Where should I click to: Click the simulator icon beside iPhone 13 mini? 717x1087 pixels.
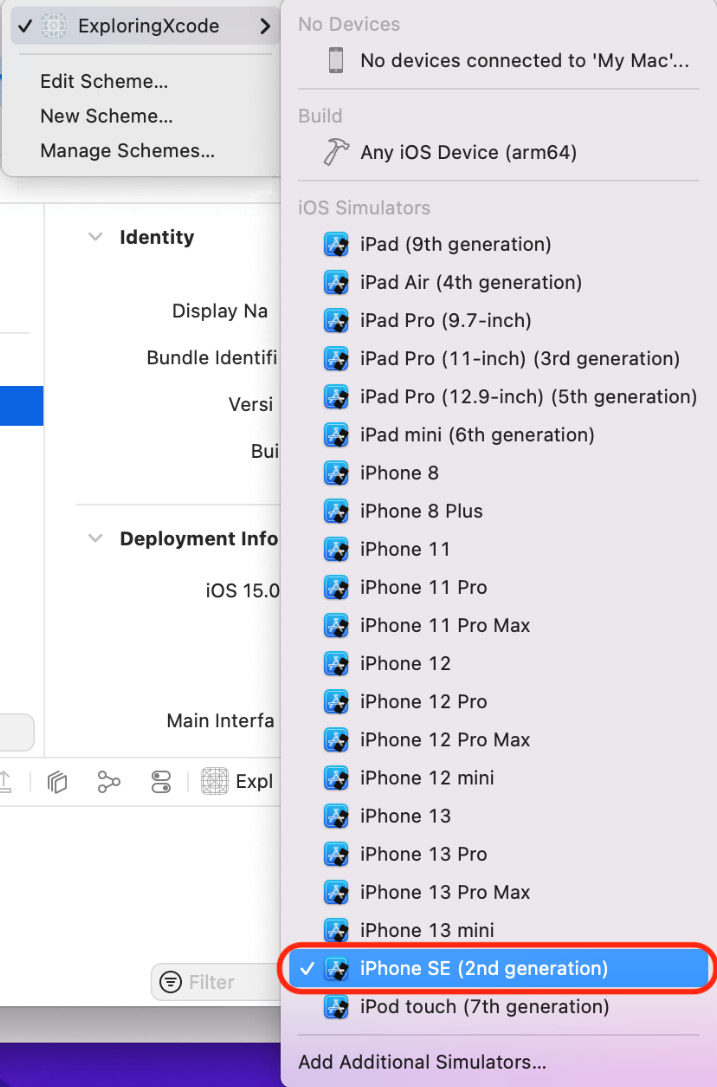click(x=336, y=930)
